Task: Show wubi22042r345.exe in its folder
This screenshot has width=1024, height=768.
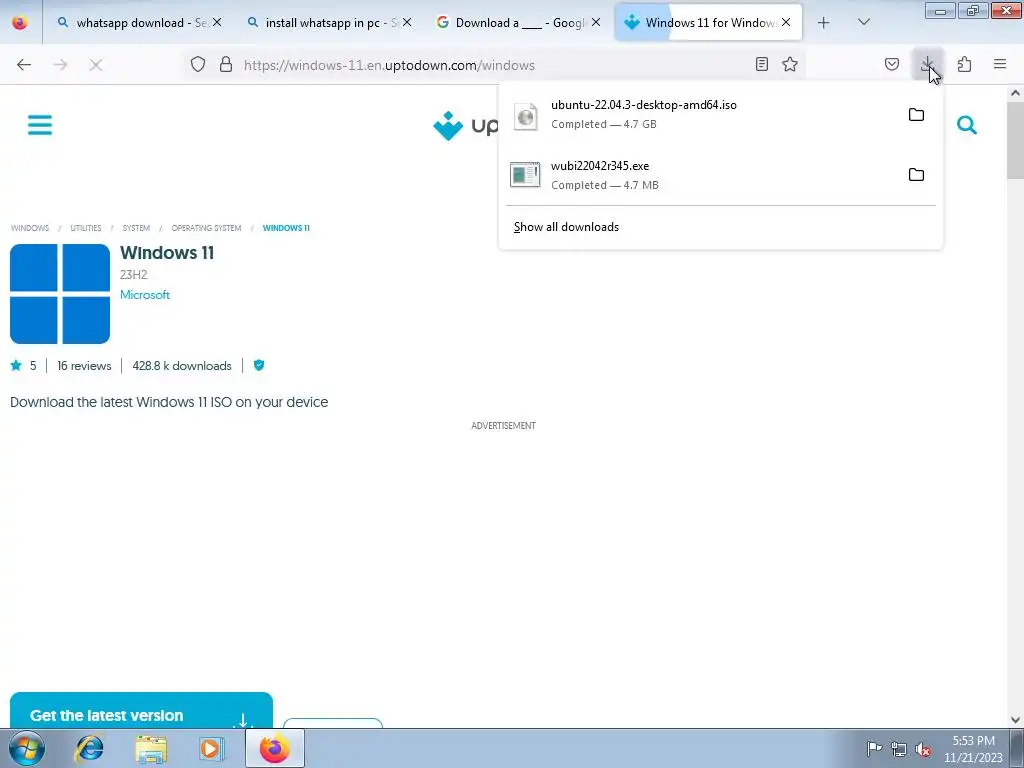Action: pyautogui.click(x=916, y=174)
